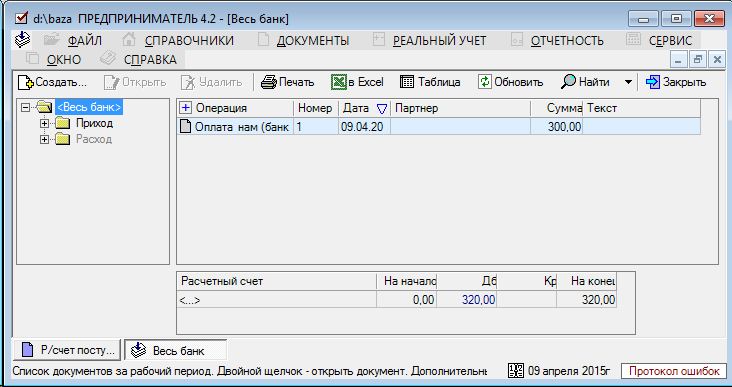Click the bank stack icon left of ФАЙЛ
This screenshot has width=732, height=387.
pos(22,40)
